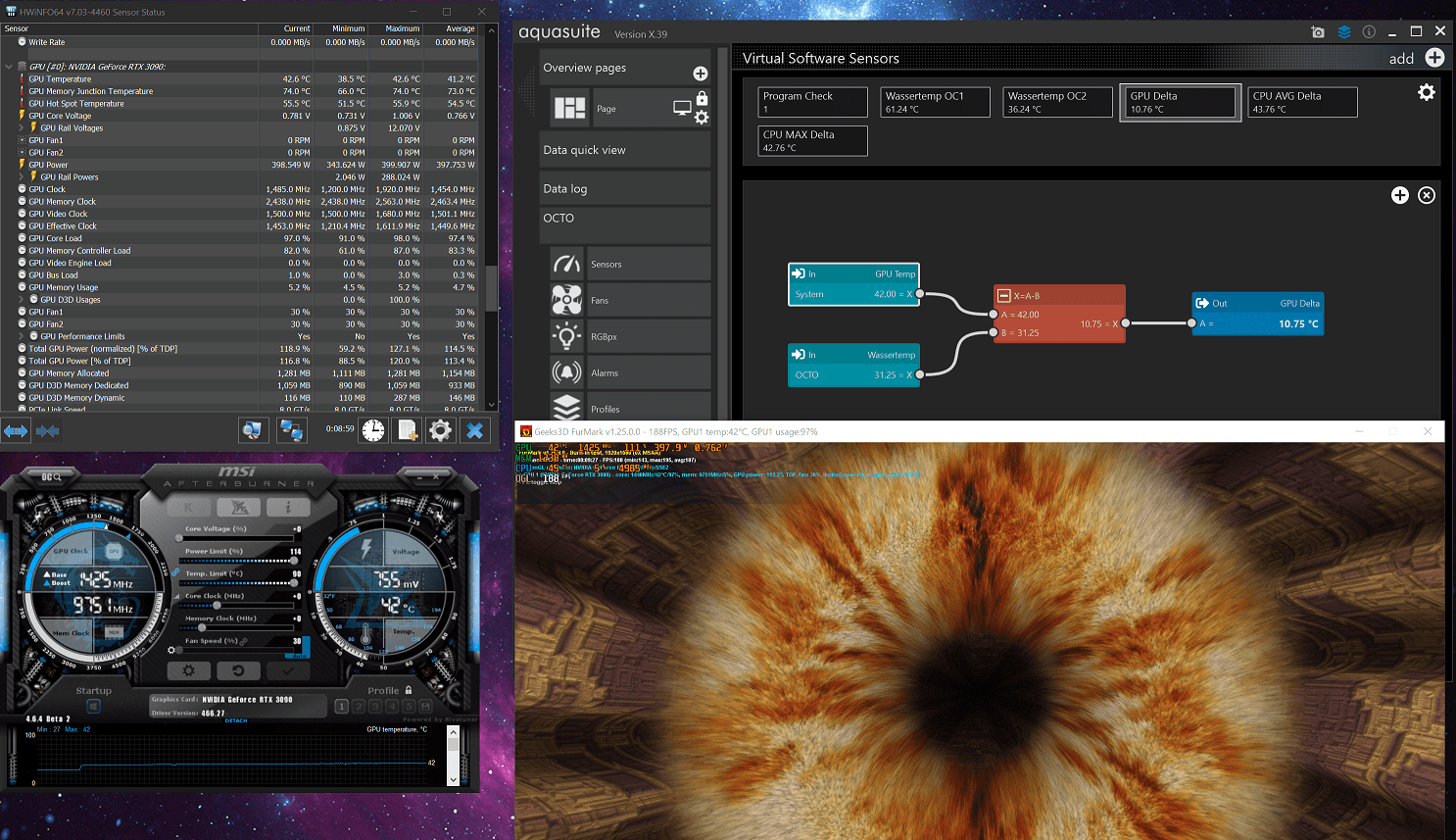Open HWiNFO clock reset timer icon
1456x840 pixels.
pos(373,429)
